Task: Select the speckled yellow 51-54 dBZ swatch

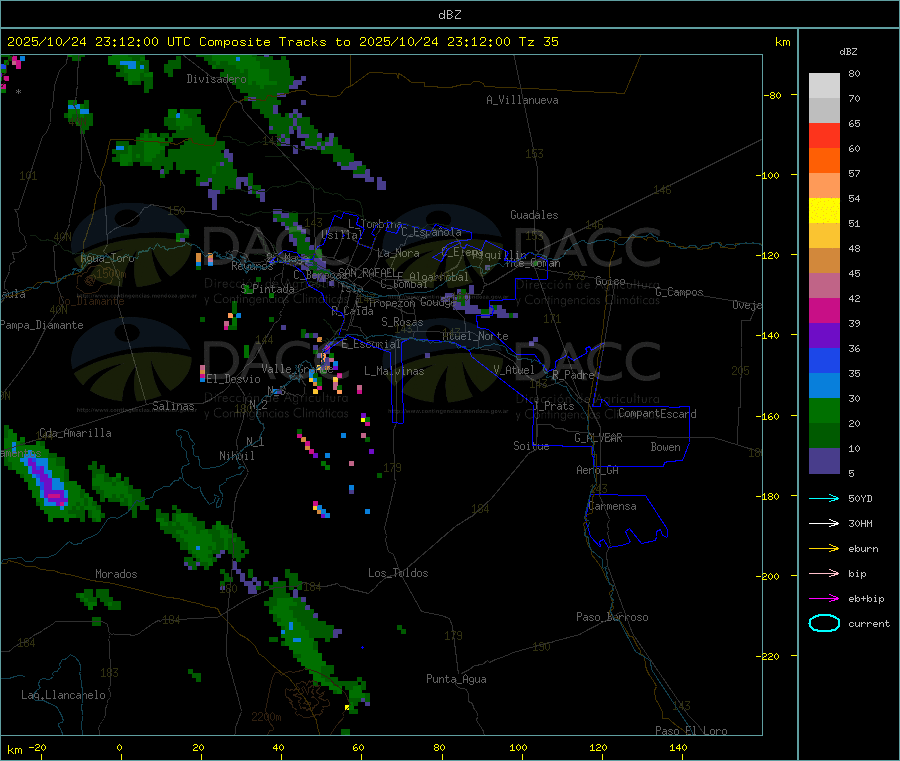Action: tap(824, 211)
